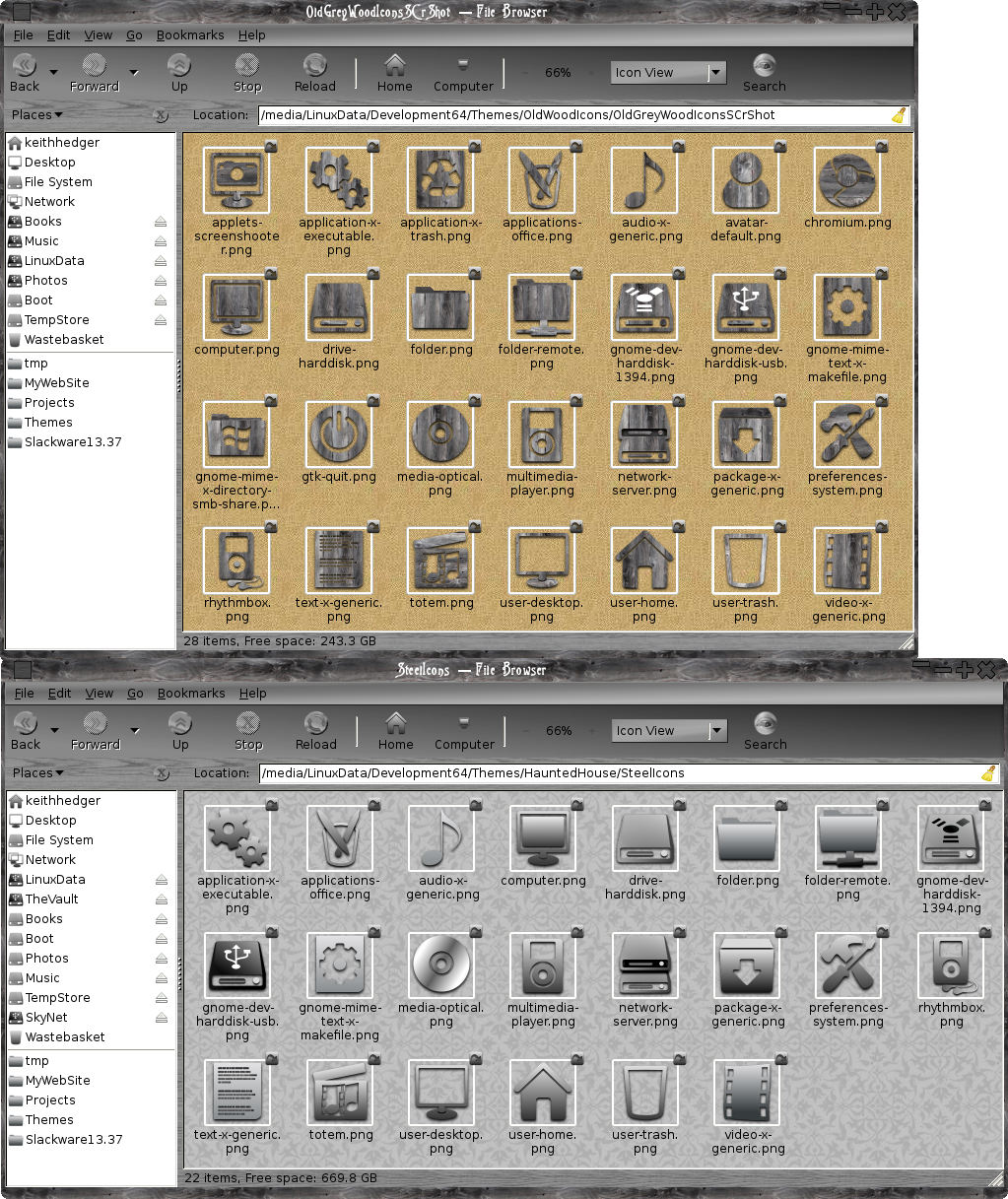Viewport: 1008px width, 1199px height.
Task: Open File menu in top window
Action: coord(24,34)
